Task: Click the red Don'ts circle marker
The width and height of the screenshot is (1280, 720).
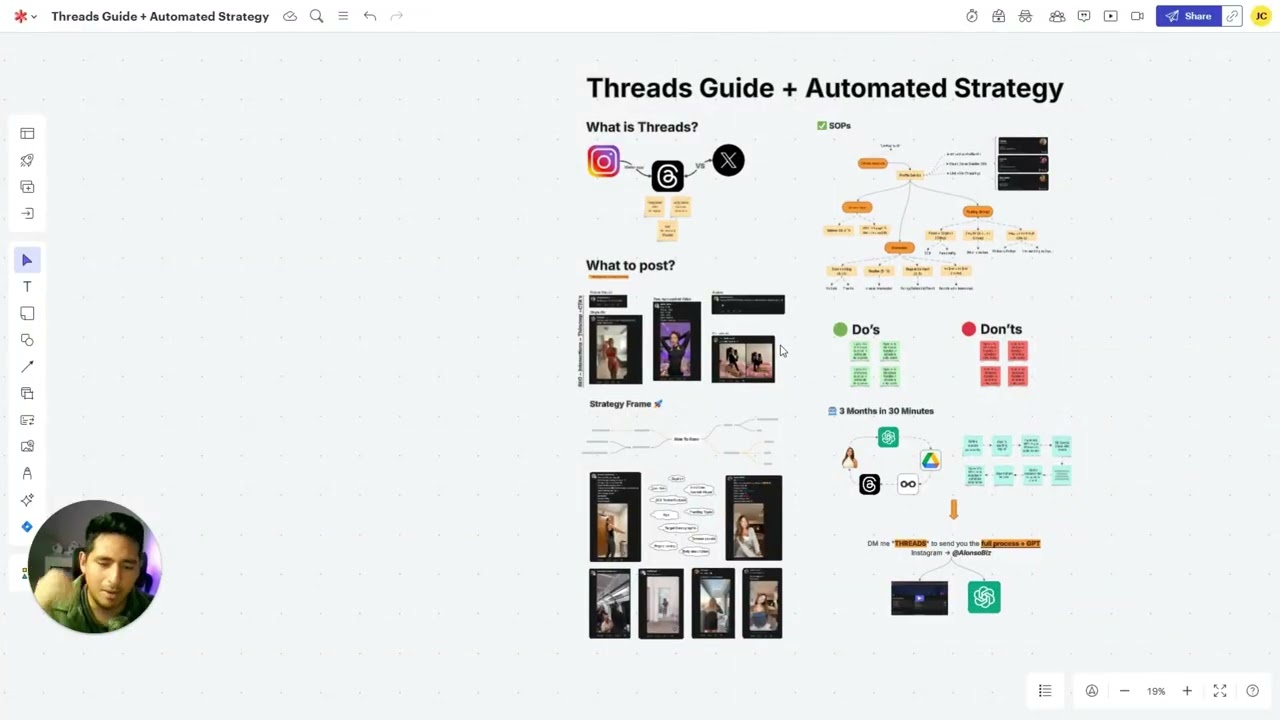Action: (968, 329)
